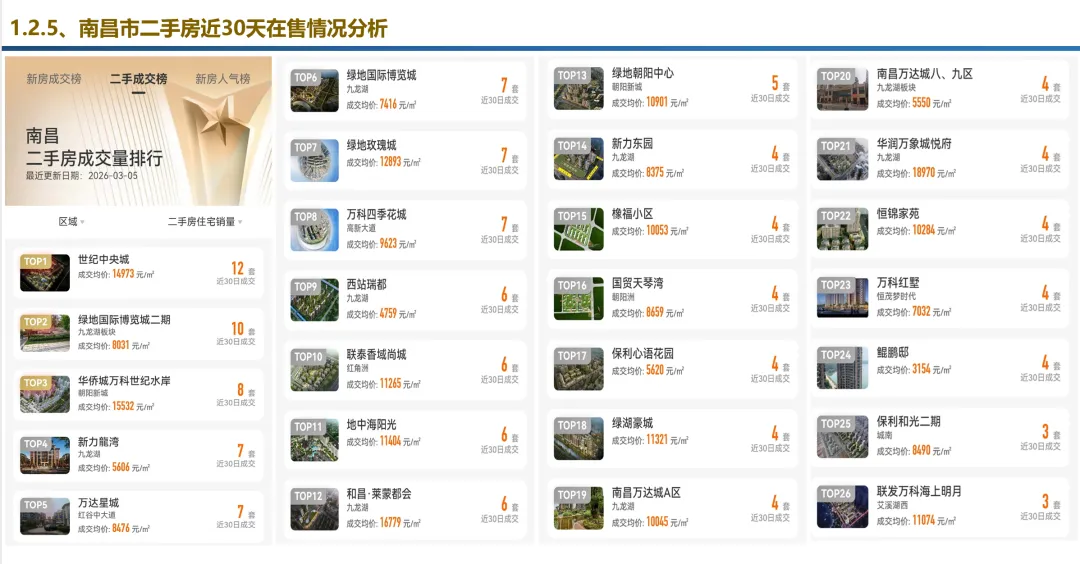Click price 14973 元/㎡ of 世纪中央城
The image size is (1080, 564).
coord(133,274)
